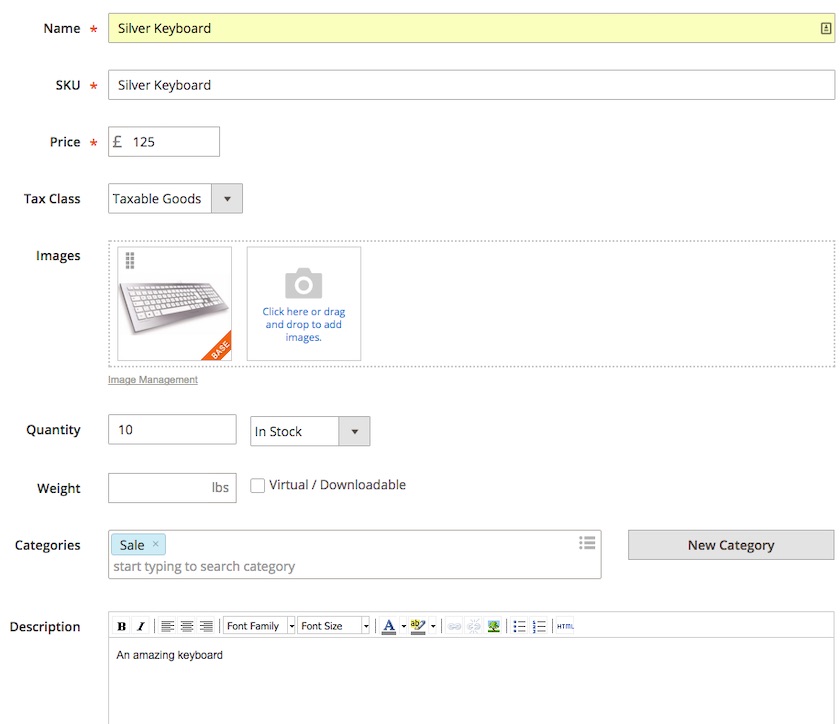Select the silver keyboard base image thumbnail

coord(175,303)
